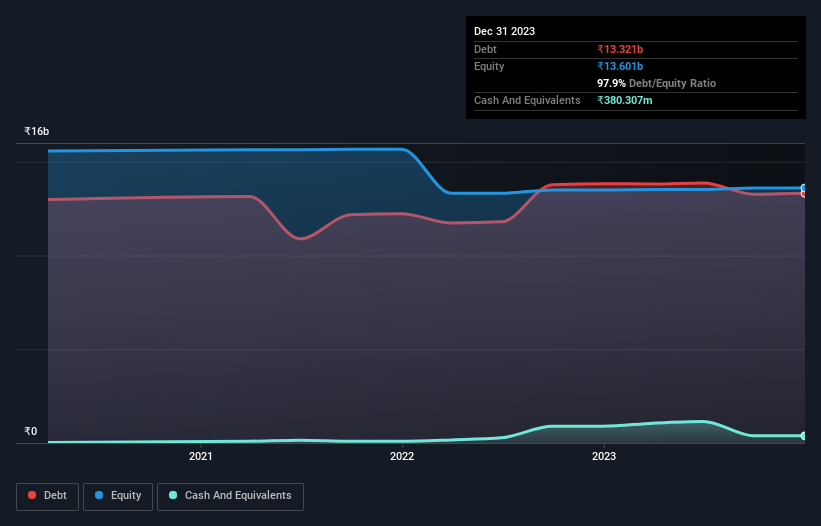Click the Cash And Equivalents tooltip label

527,100
